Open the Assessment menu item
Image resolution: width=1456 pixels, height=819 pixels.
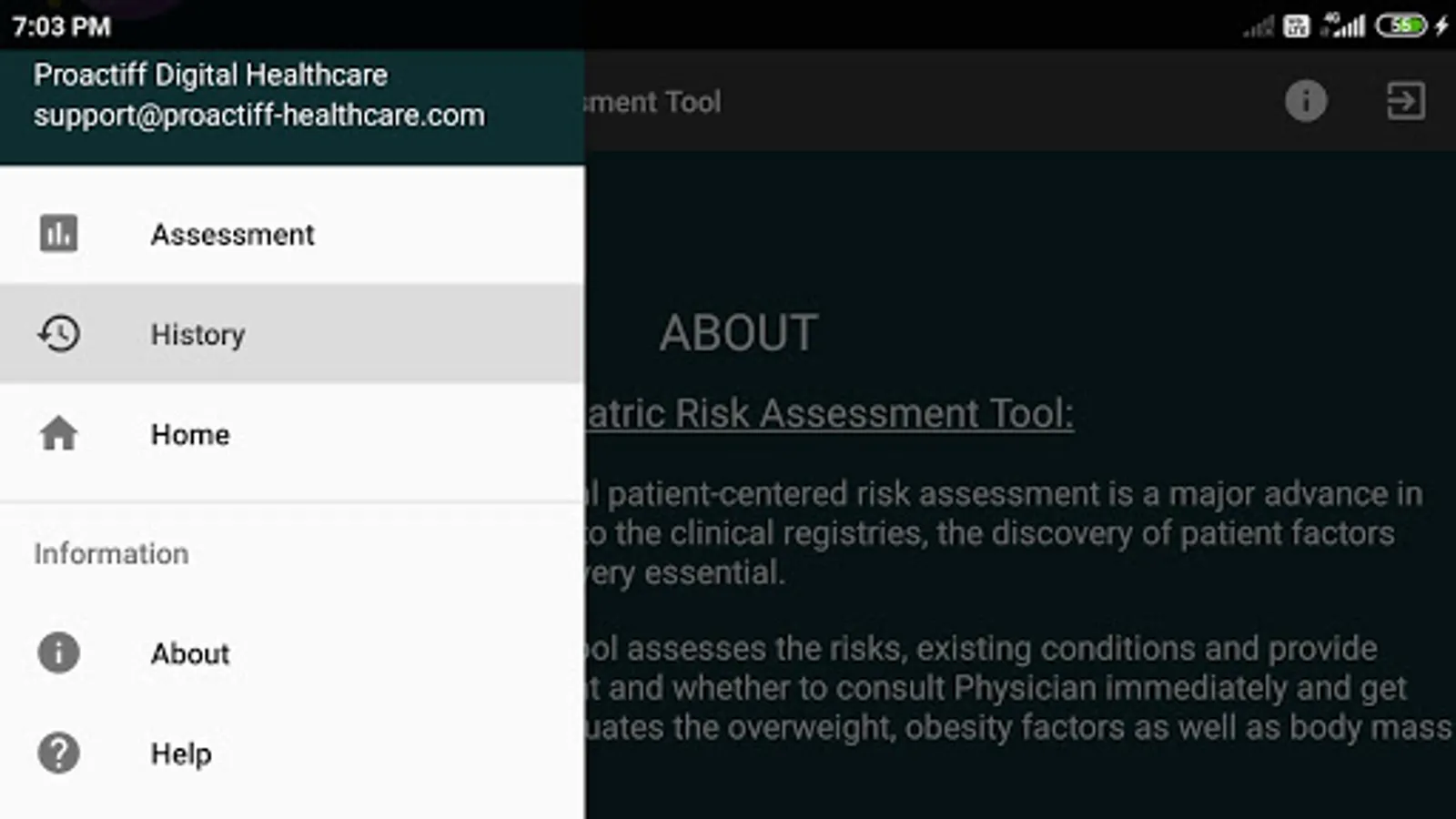click(x=232, y=235)
